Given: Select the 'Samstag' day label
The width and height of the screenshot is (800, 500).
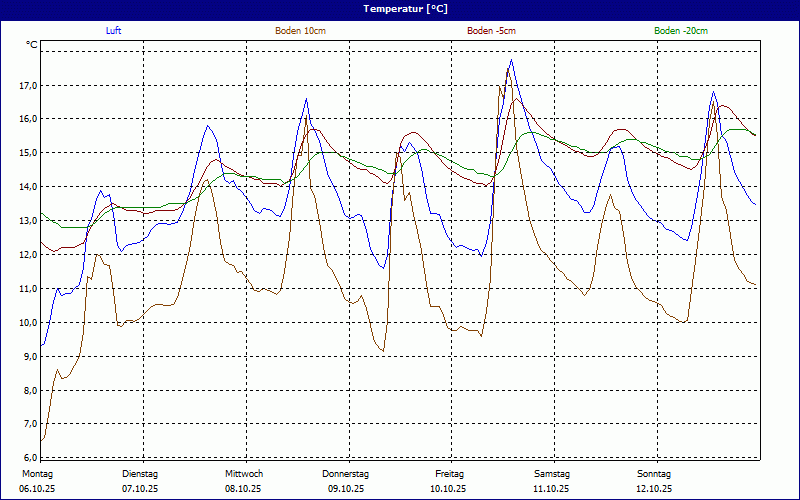Looking at the screenshot, I should click(552, 474).
